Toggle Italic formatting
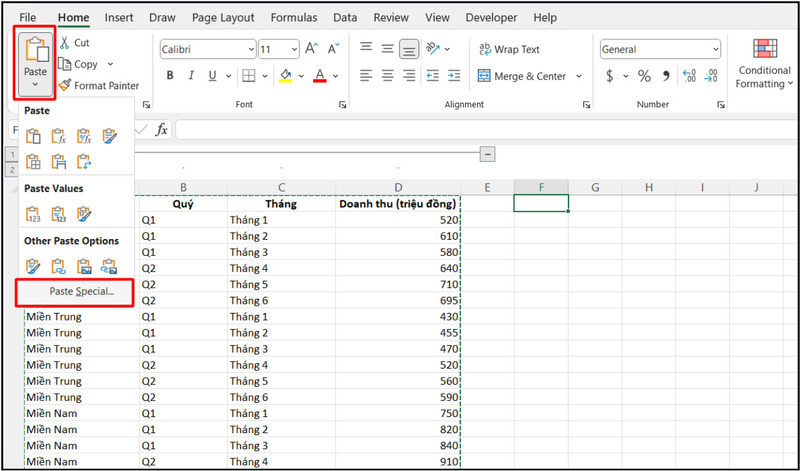800x471 pixels. 191,76
